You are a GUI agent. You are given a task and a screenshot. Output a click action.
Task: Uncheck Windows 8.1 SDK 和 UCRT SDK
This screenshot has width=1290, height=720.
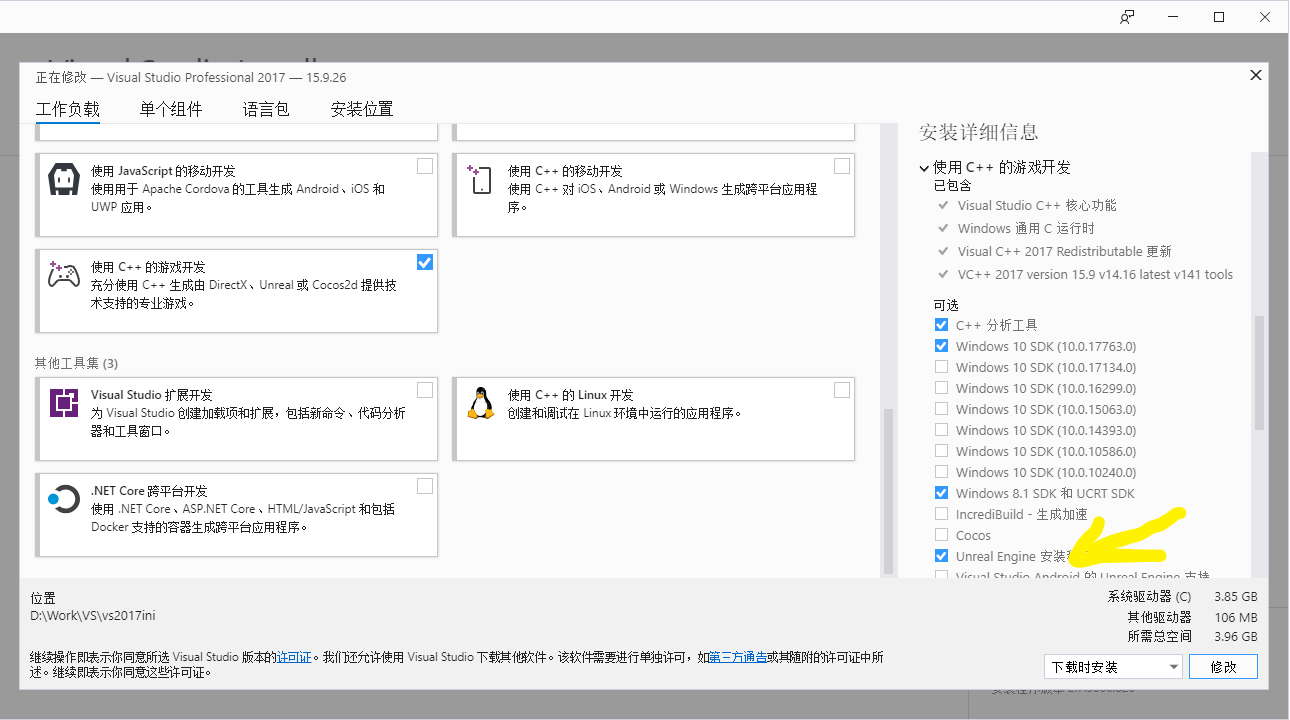(941, 493)
